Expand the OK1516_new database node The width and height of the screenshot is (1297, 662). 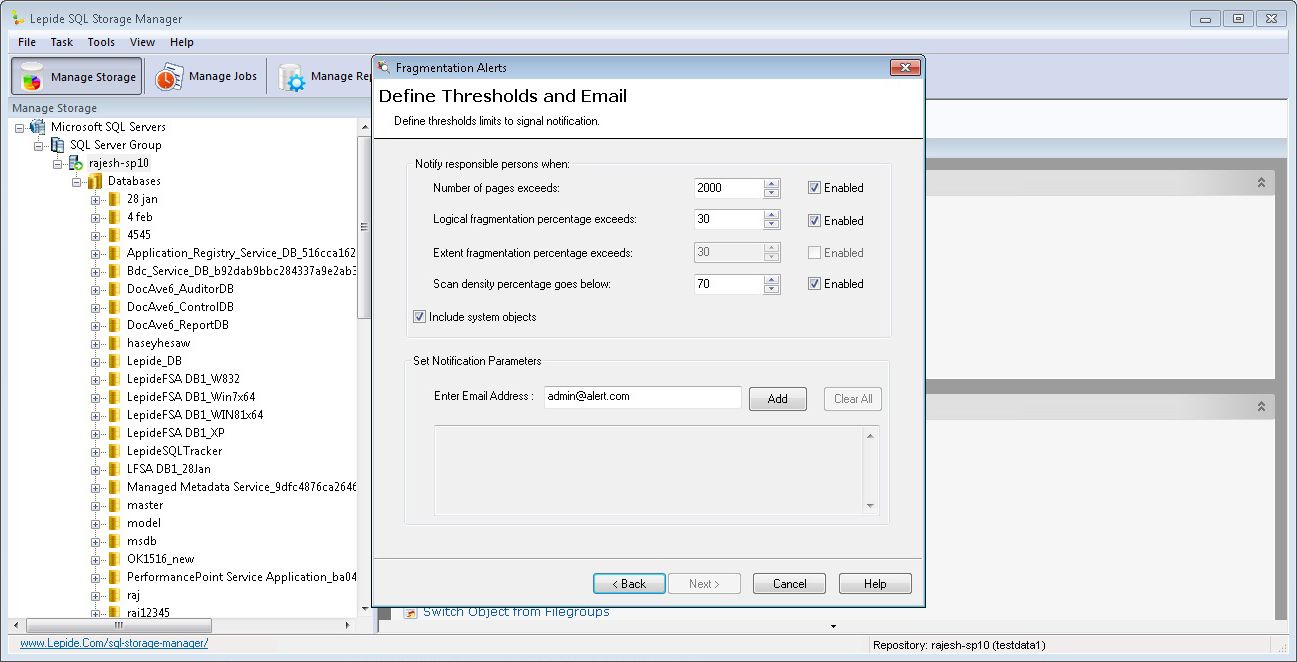96,559
